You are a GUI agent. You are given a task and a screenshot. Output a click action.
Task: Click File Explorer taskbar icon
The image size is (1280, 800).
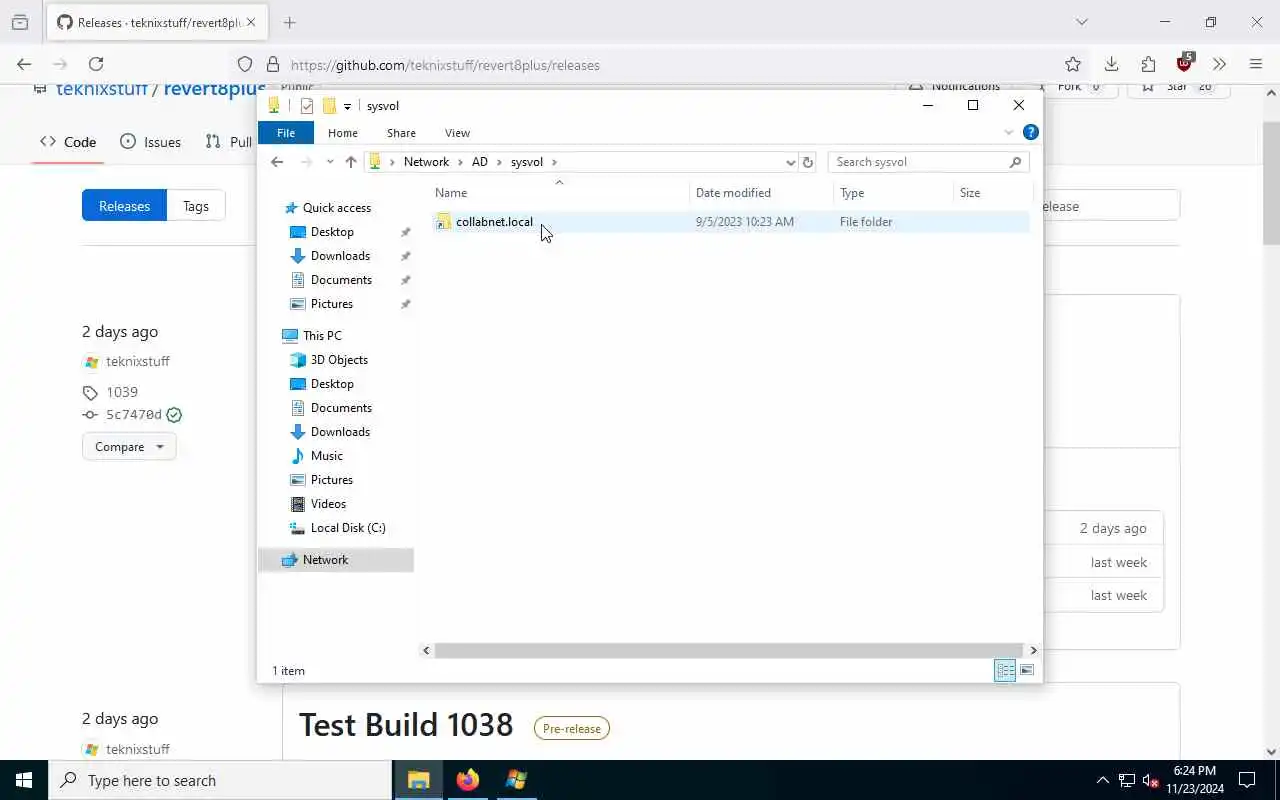click(x=419, y=780)
